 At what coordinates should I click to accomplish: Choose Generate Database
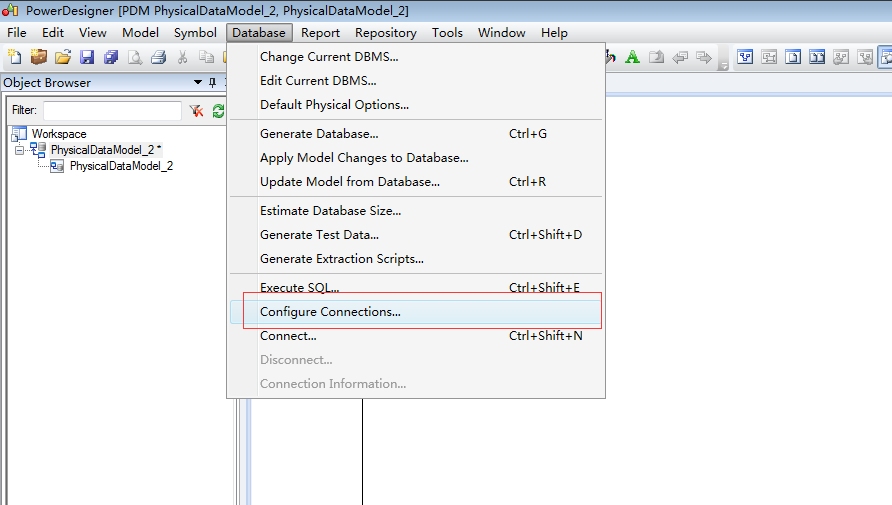coord(416,134)
